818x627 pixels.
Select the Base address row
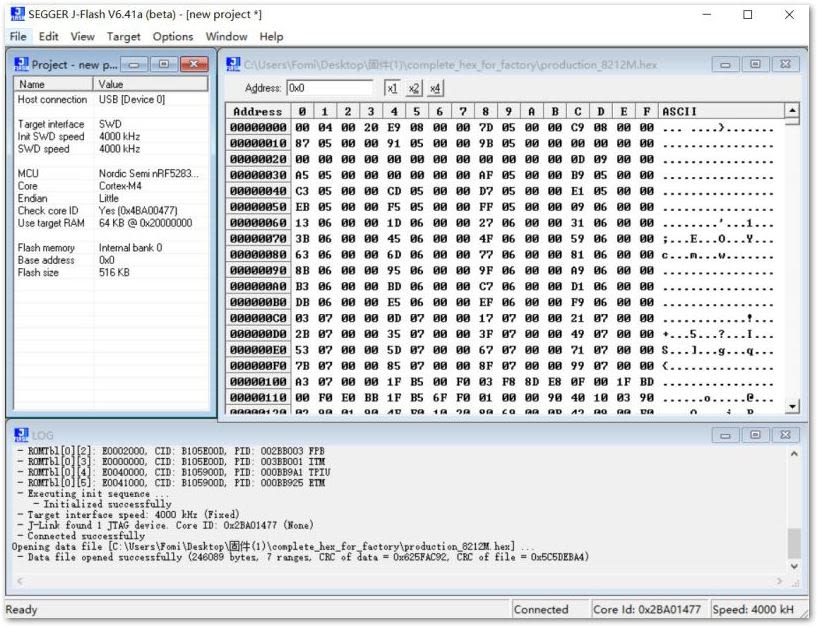[x=111, y=260]
